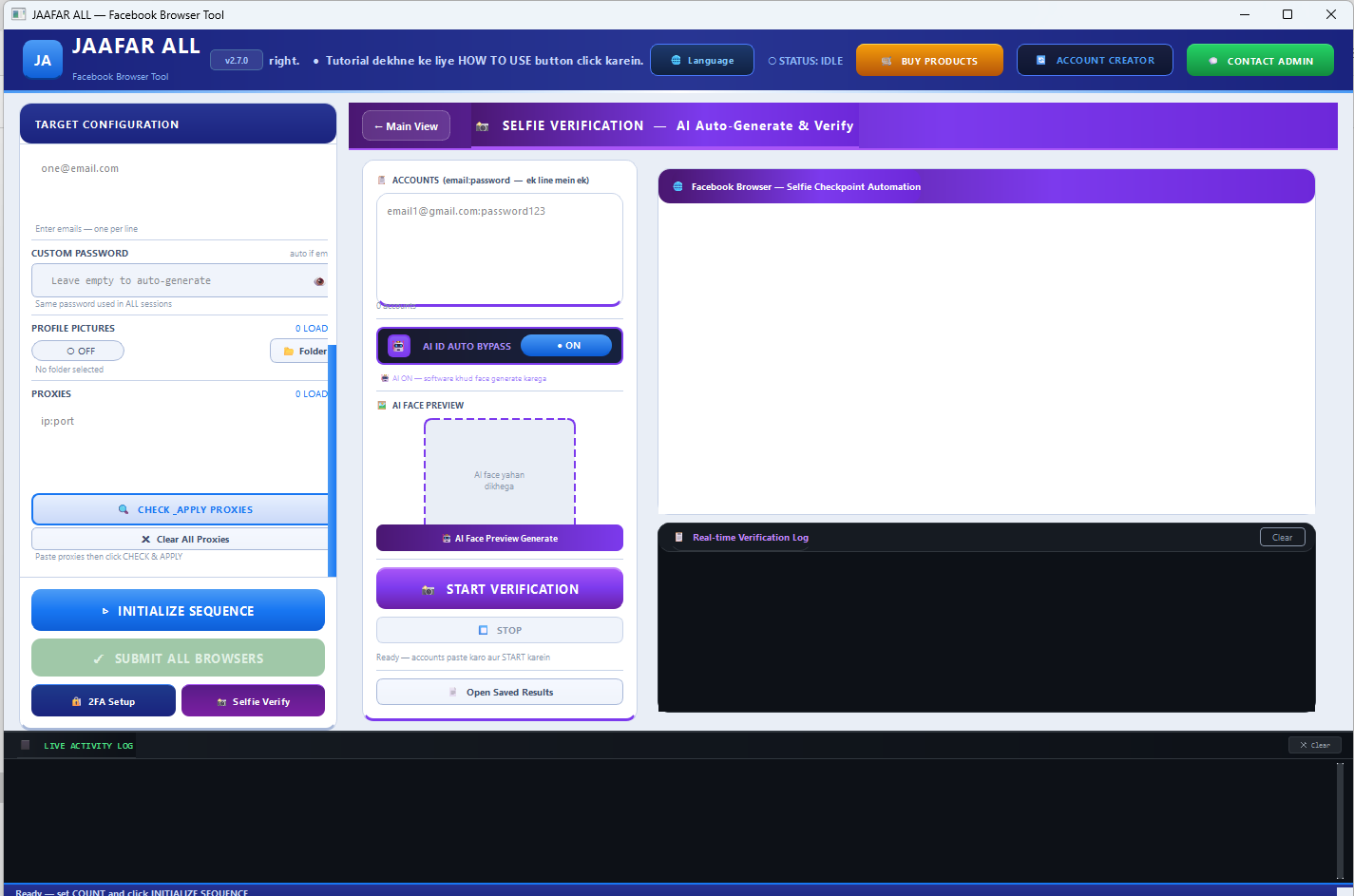Click the Live Activity Log scrollbar
The image size is (1354, 896).
click(x=1340, y=820)
